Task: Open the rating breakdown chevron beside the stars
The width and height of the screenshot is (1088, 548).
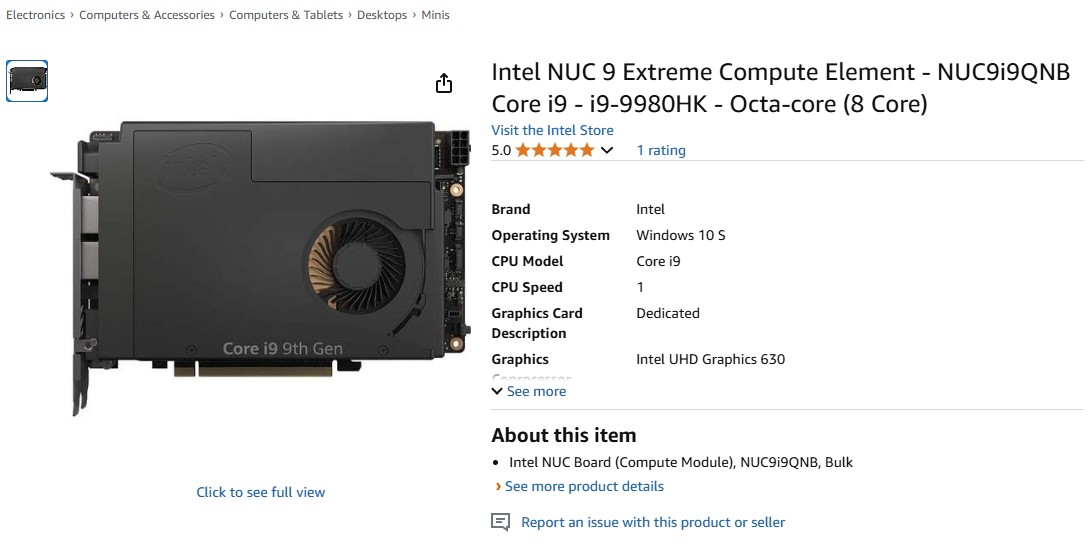Action: tap(606, 150)
